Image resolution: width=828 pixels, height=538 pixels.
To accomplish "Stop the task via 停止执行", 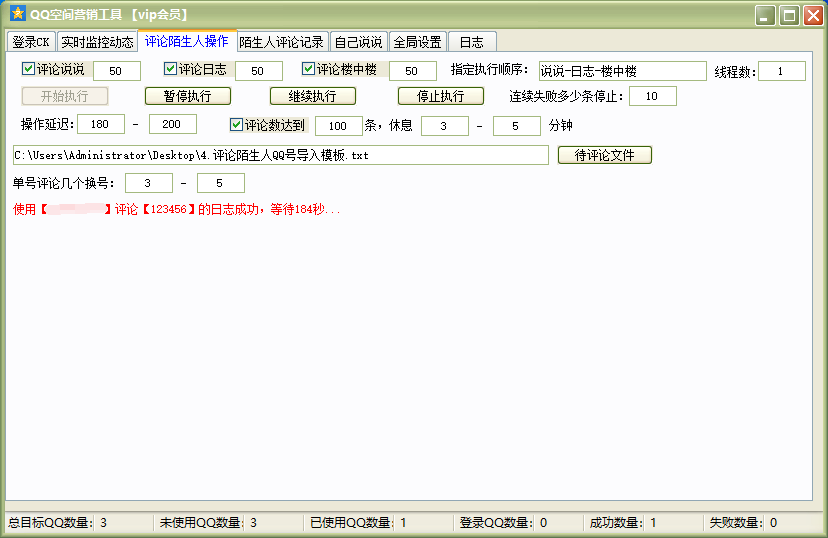I will pos(441,96).
